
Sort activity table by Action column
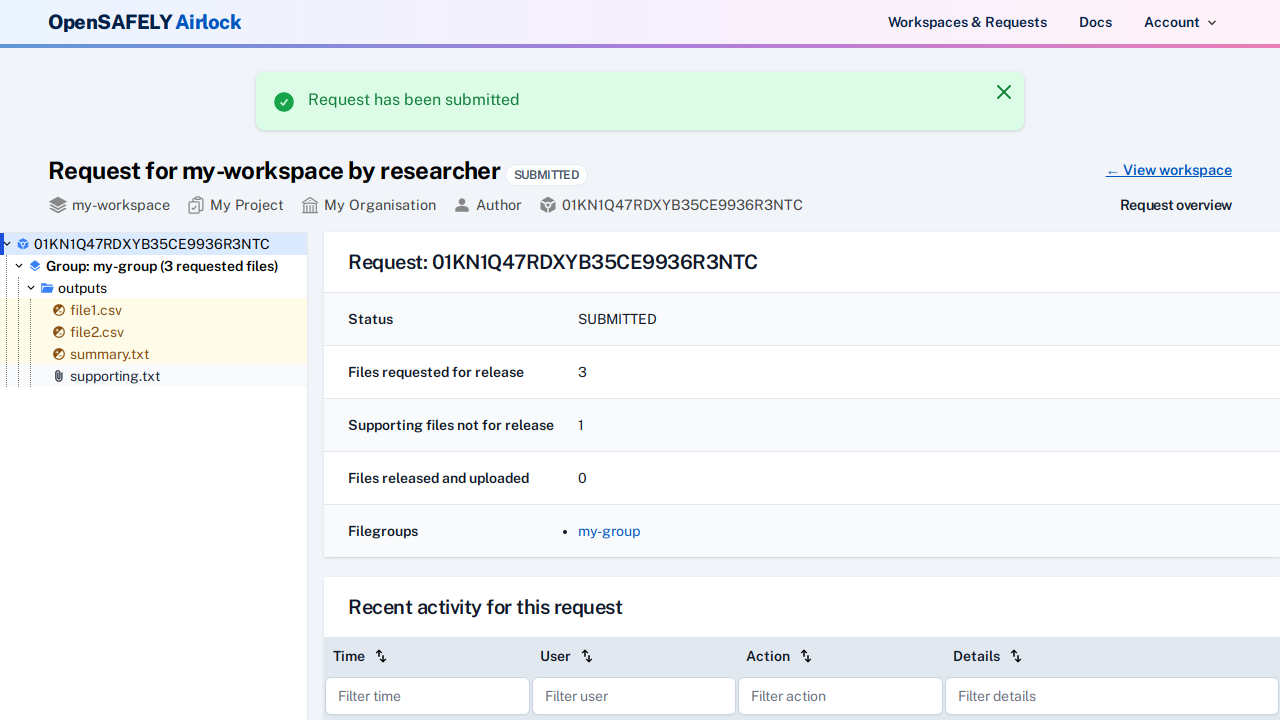(x=806, y=656)
